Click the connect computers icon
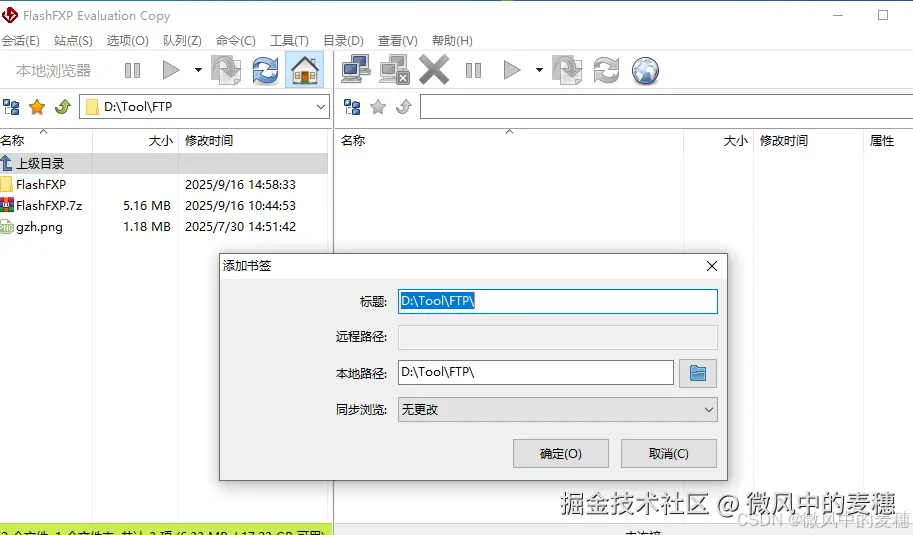Image resolution: width=913 pixels, height=535 pixels. coord(356,70)
